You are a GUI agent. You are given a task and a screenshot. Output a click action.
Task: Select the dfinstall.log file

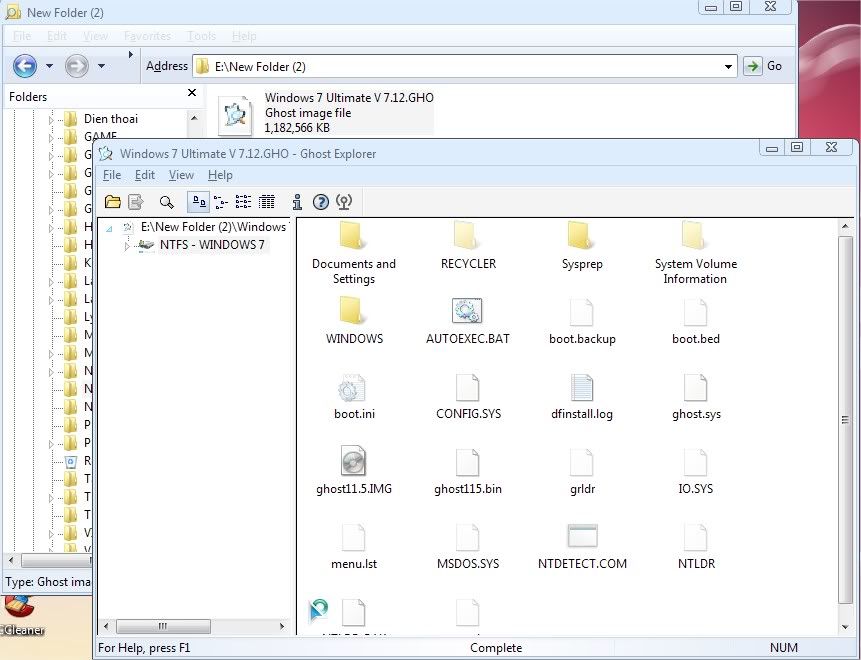click(x=582, y=396)
